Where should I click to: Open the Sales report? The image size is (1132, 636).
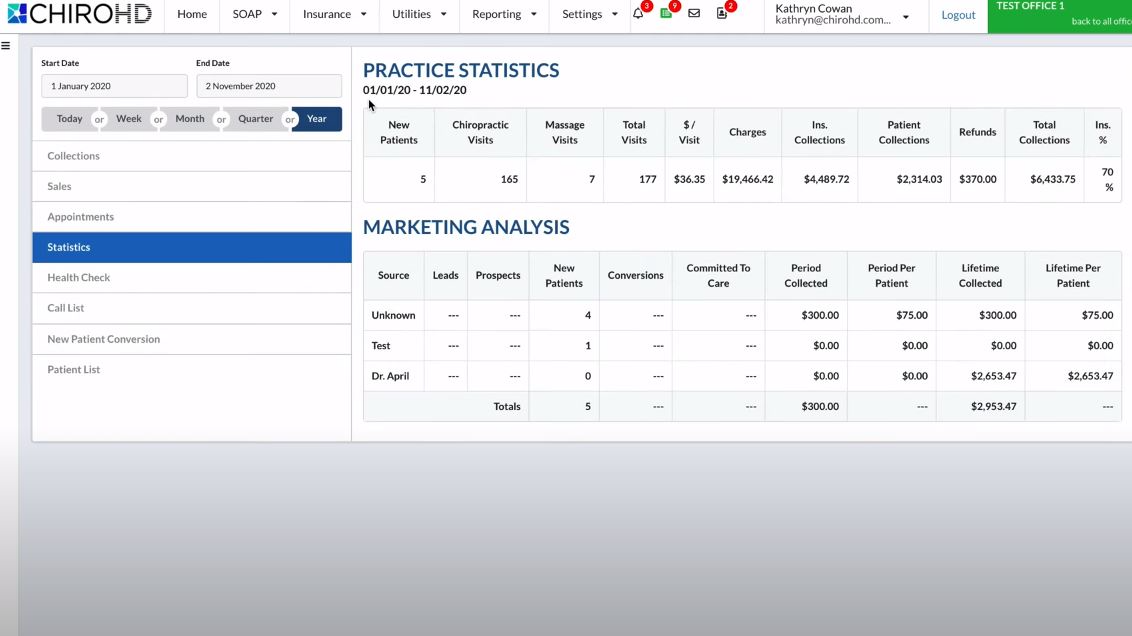tap(192, 186)
